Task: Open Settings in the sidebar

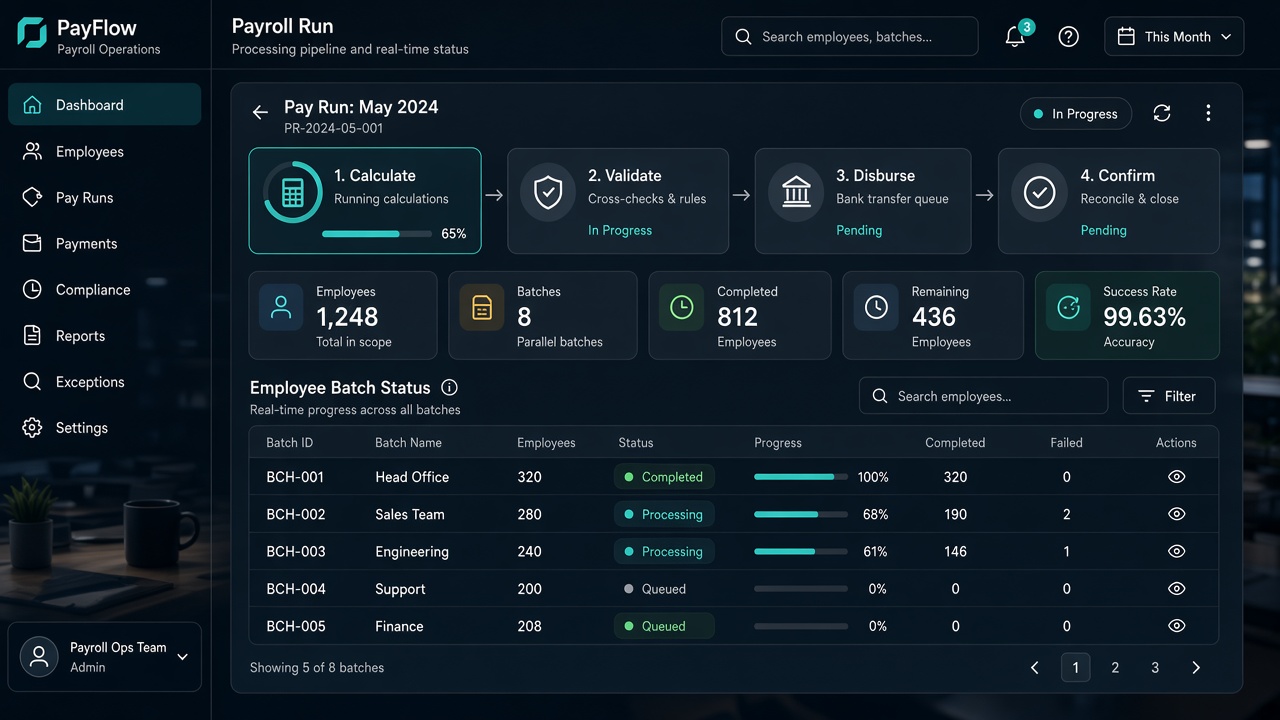Action: [105, 428]
